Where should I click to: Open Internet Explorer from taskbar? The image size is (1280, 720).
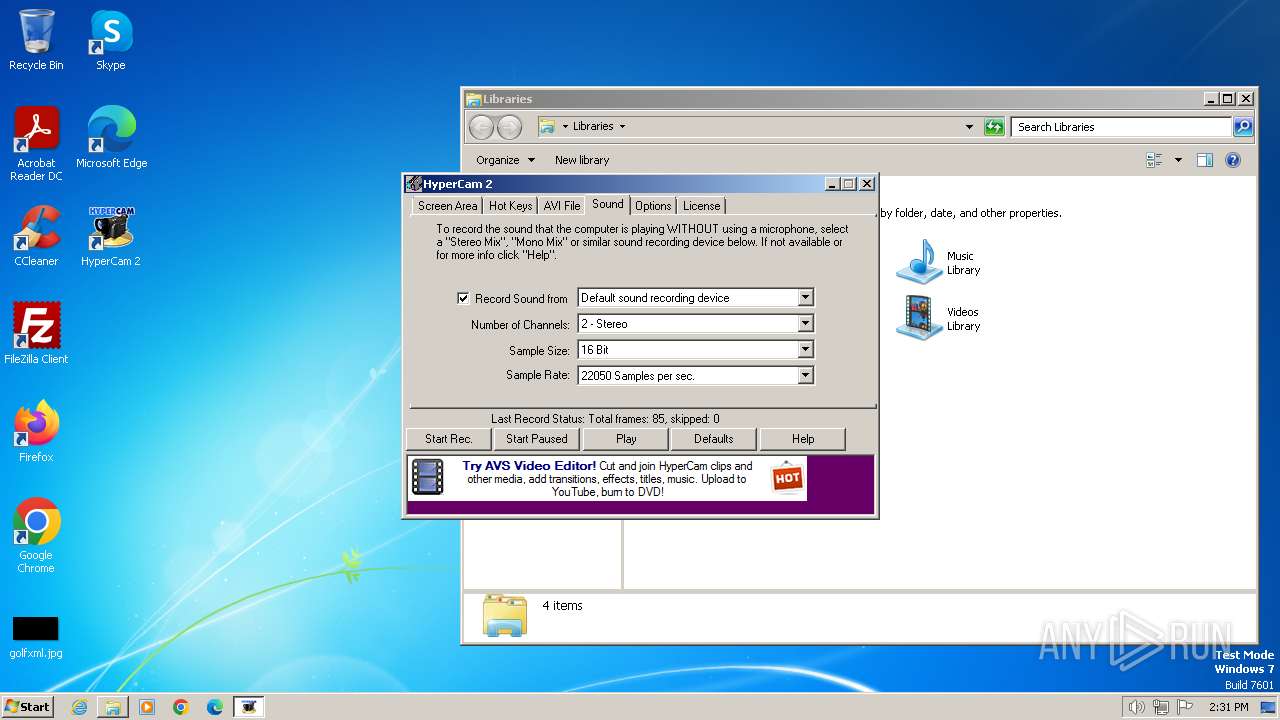(x=79, y=707)
